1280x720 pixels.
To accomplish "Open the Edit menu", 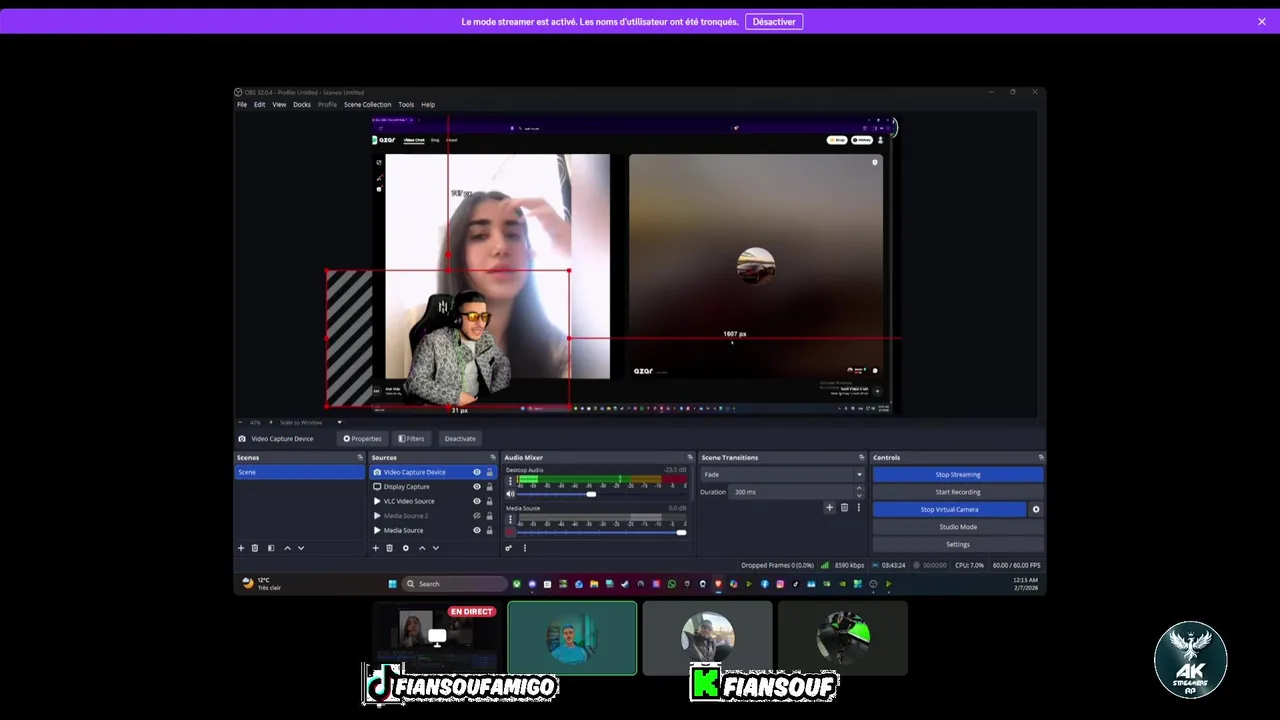I will coord(260,104).
